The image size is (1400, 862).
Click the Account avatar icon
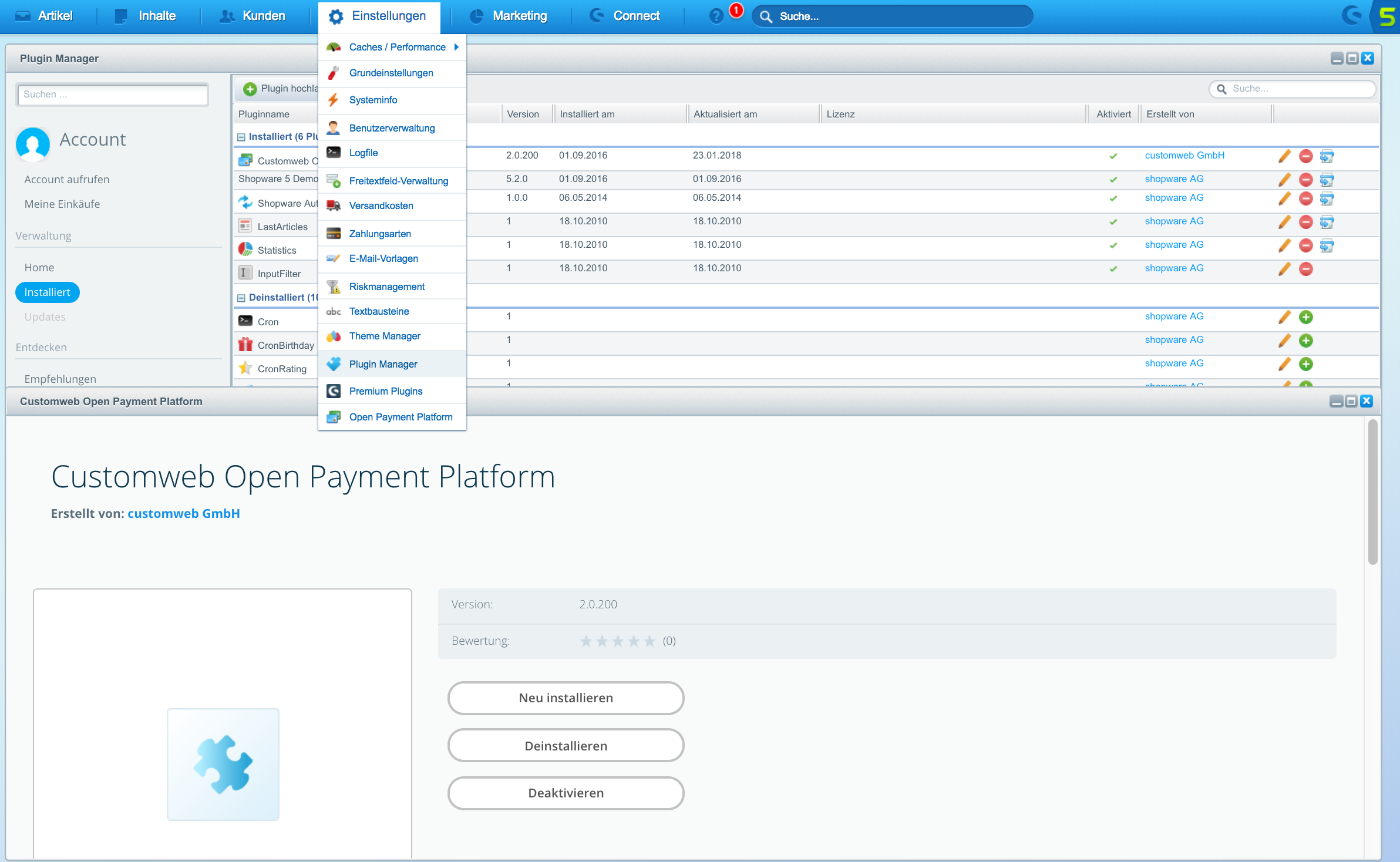[x=33, y=144]
